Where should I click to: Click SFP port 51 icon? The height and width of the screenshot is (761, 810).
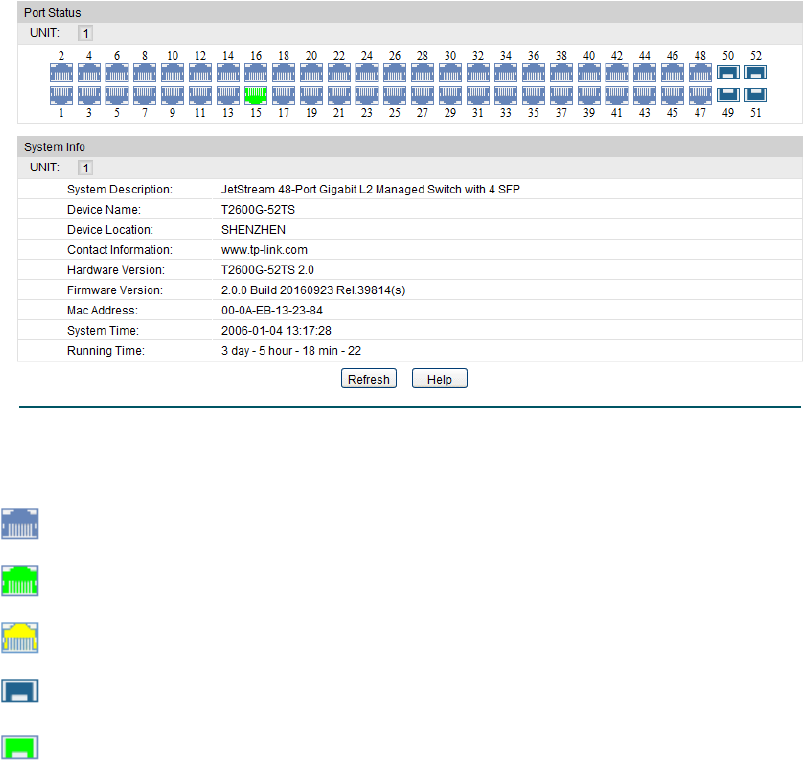pyautogui.click(x=756, y=95)
